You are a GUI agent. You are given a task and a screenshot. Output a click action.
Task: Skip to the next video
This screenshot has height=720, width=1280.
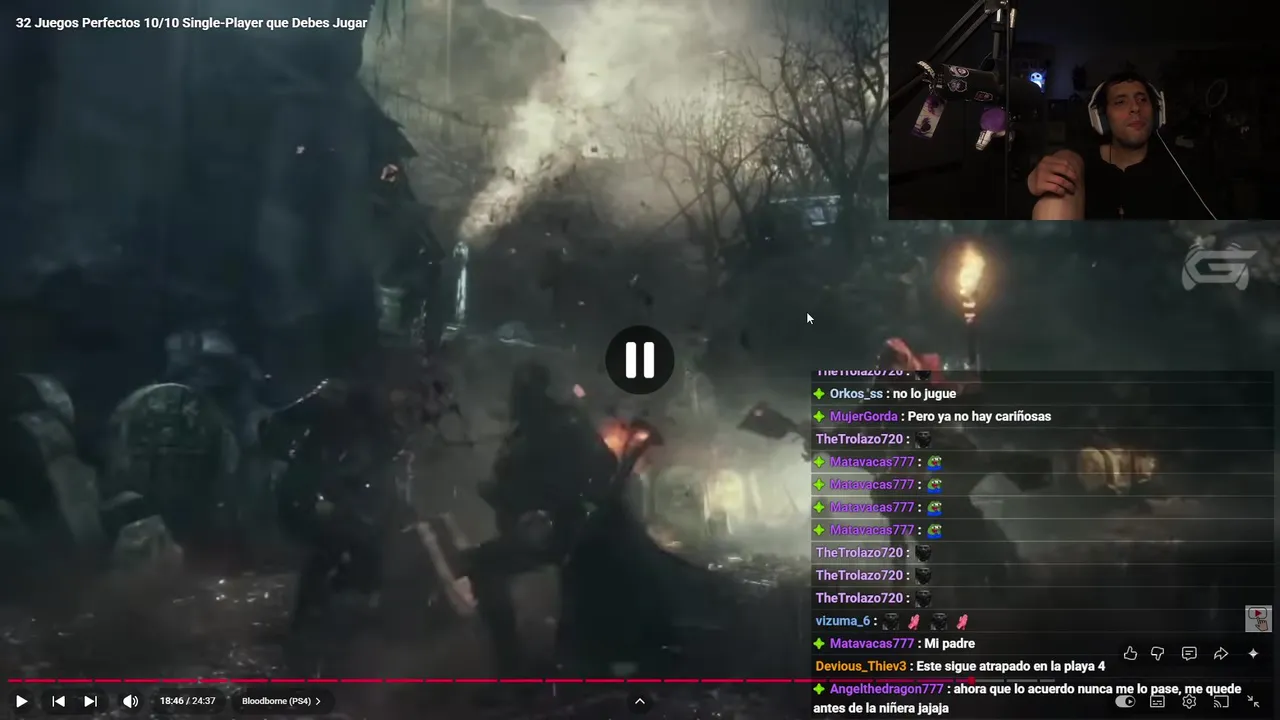click(x=90, y=701)
